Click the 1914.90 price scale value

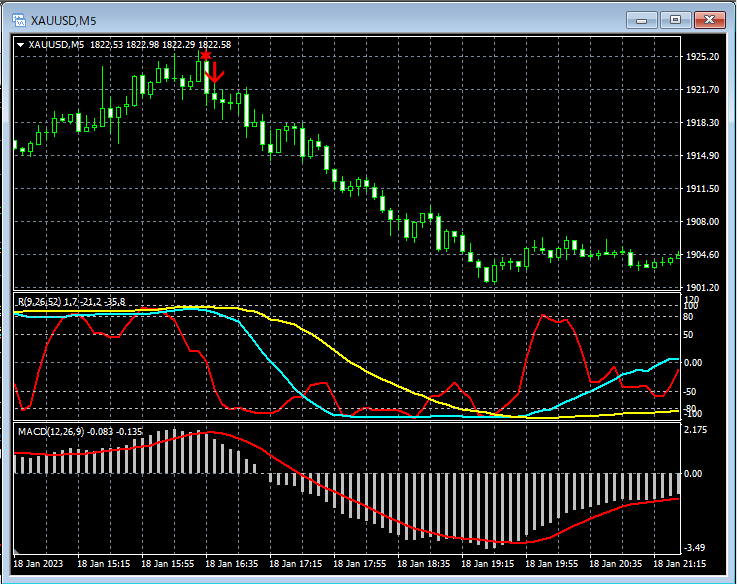coord(702,156)
